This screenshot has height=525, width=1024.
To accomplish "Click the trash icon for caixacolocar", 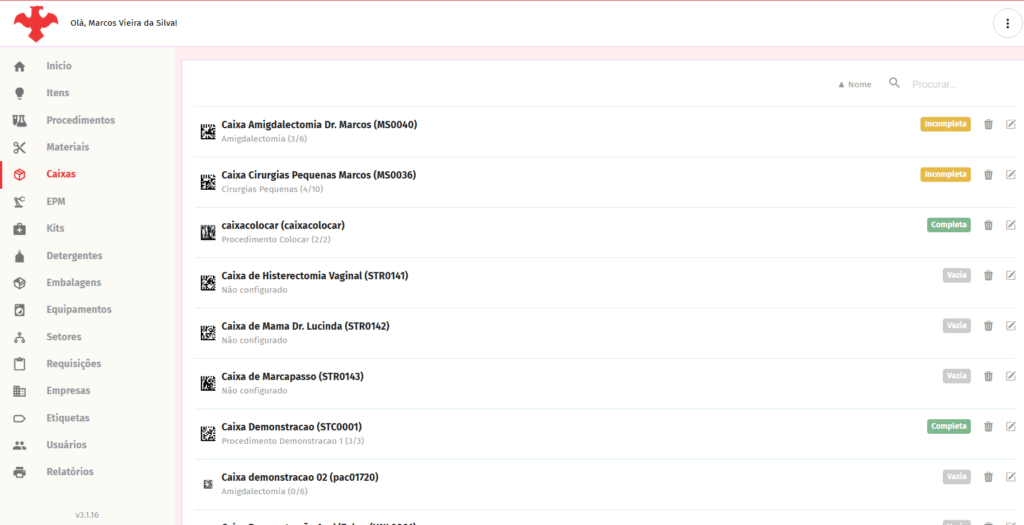I will (988, 225).
